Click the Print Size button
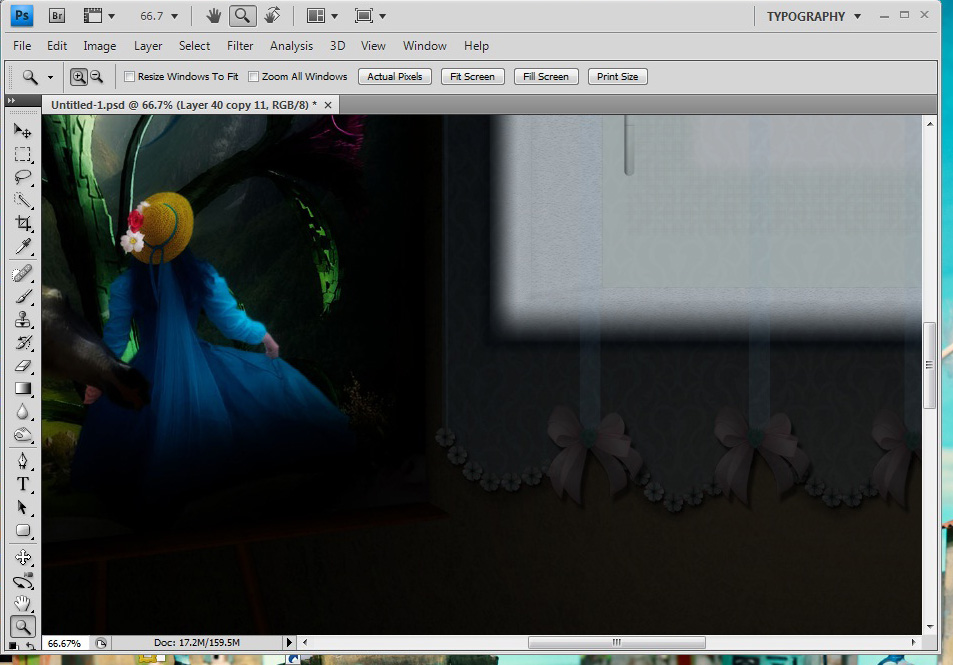This screenshot has width=953, height=665. [618, 77]
